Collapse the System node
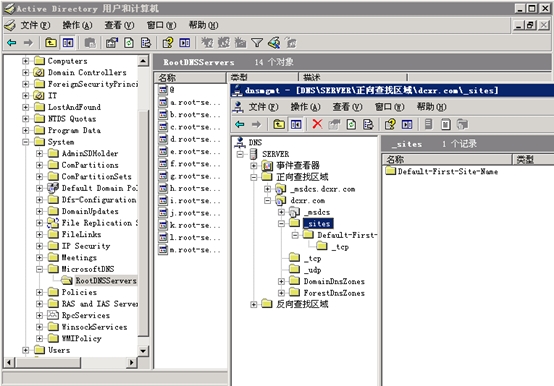 (25, 142)
